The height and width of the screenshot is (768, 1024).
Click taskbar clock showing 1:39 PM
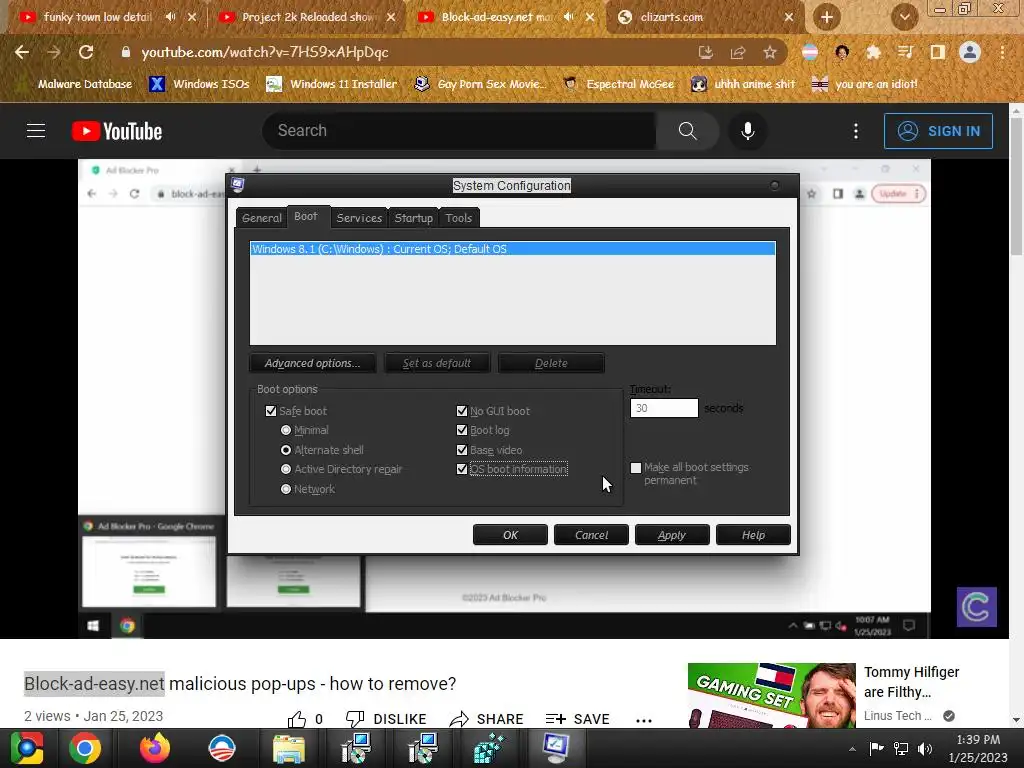click(x=978, y=748)
